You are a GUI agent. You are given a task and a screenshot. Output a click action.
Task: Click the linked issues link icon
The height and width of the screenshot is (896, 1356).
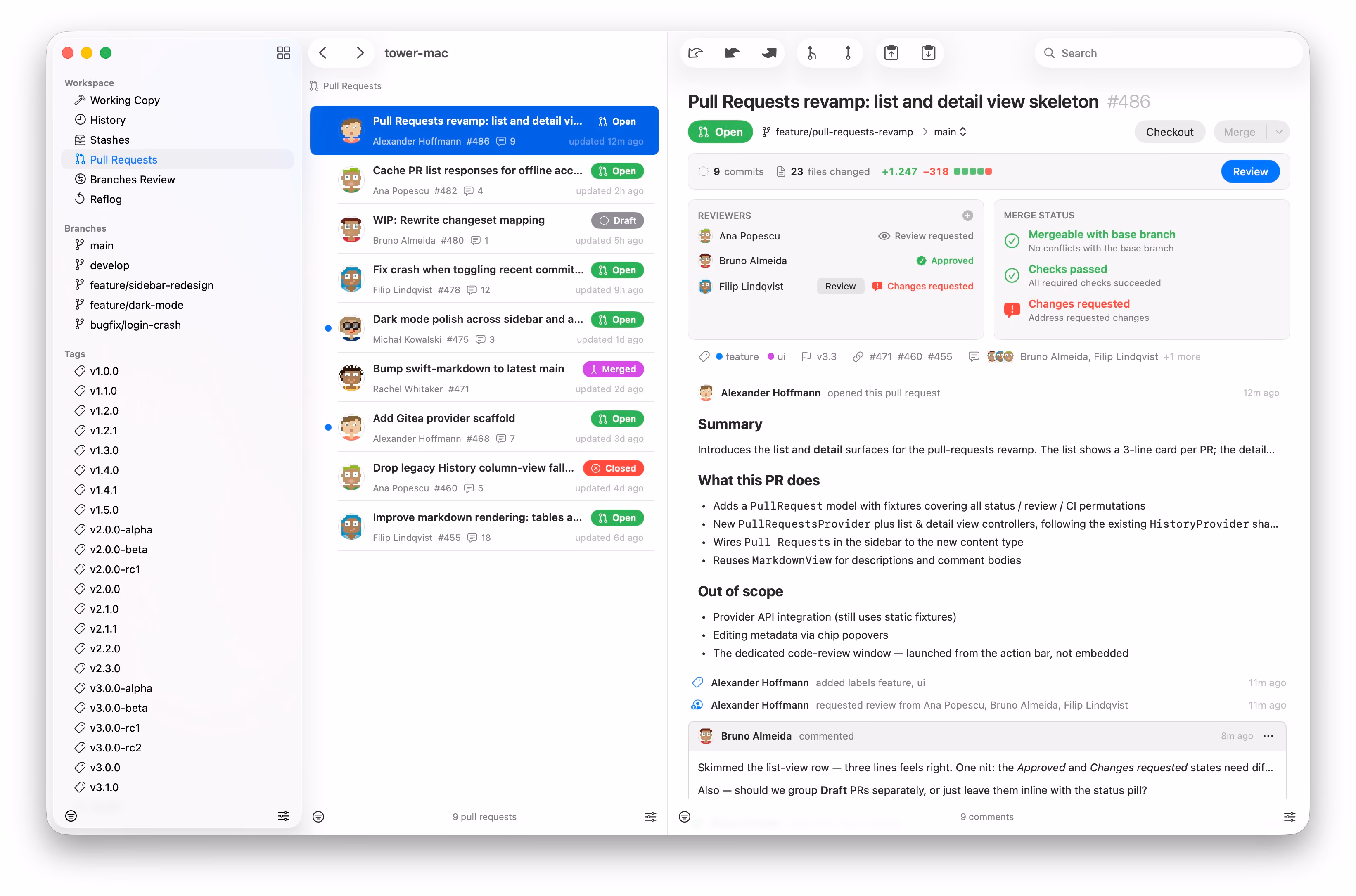[x=858, y=357]
